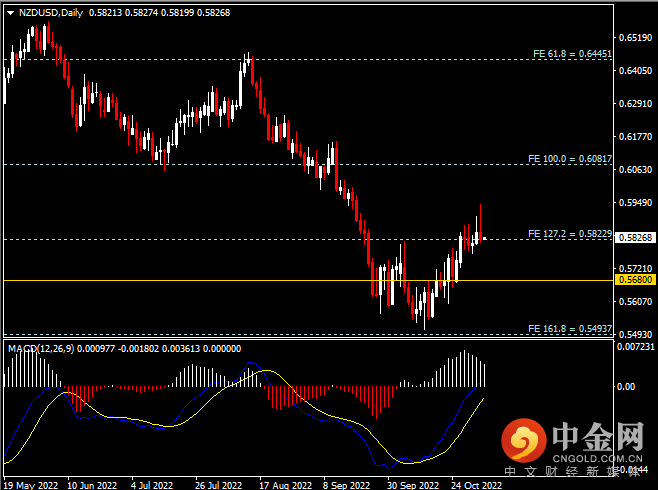658x490 pixels.
Task: Click the 0.65190 price axis label
Action: [635, 38]
